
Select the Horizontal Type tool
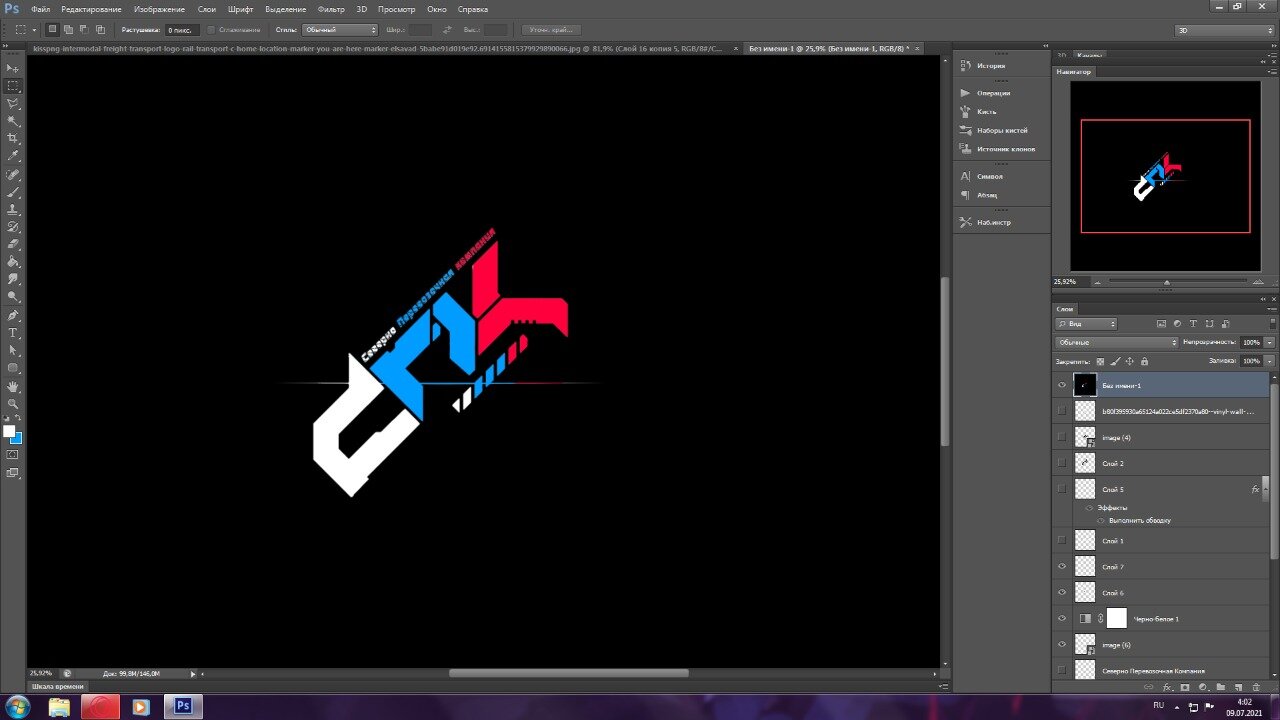coord(13,333)
